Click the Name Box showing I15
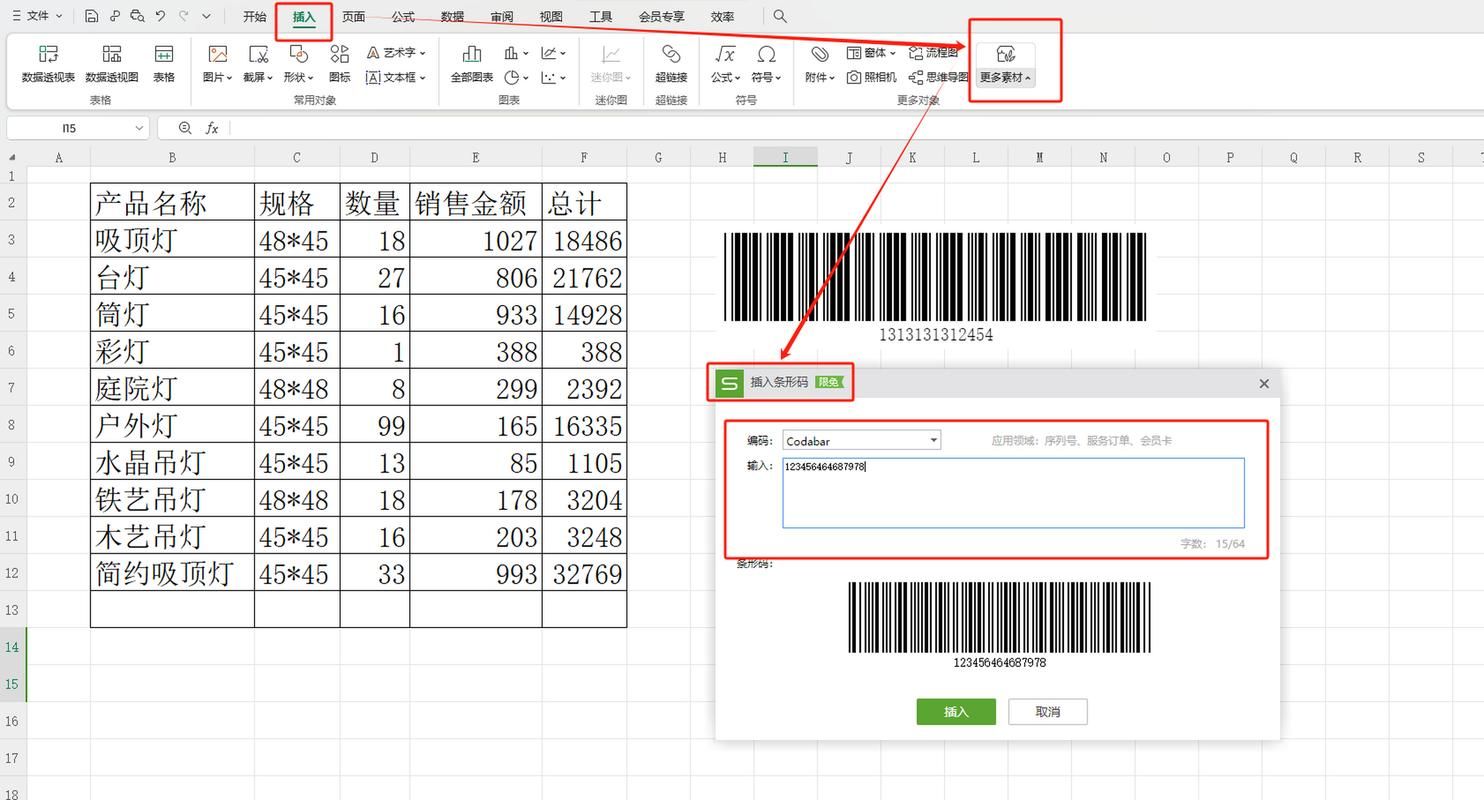This screenshot has height=800, width=1484. tap(70, 128)
